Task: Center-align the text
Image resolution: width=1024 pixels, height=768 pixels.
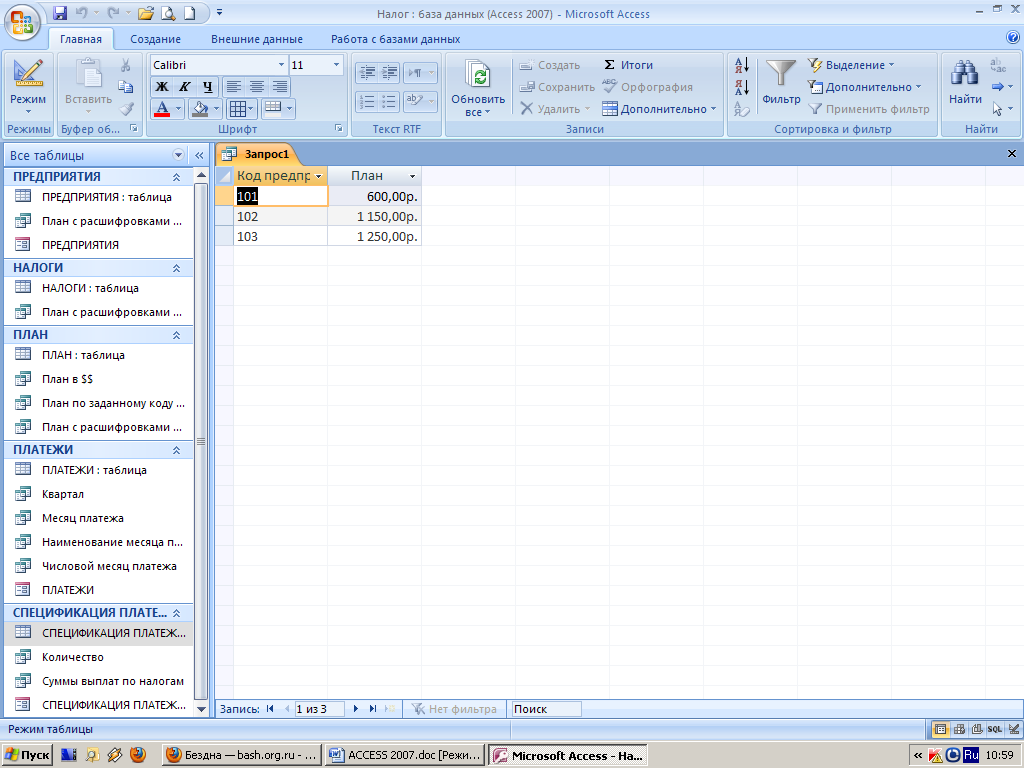Action: (x=257, y=87)
